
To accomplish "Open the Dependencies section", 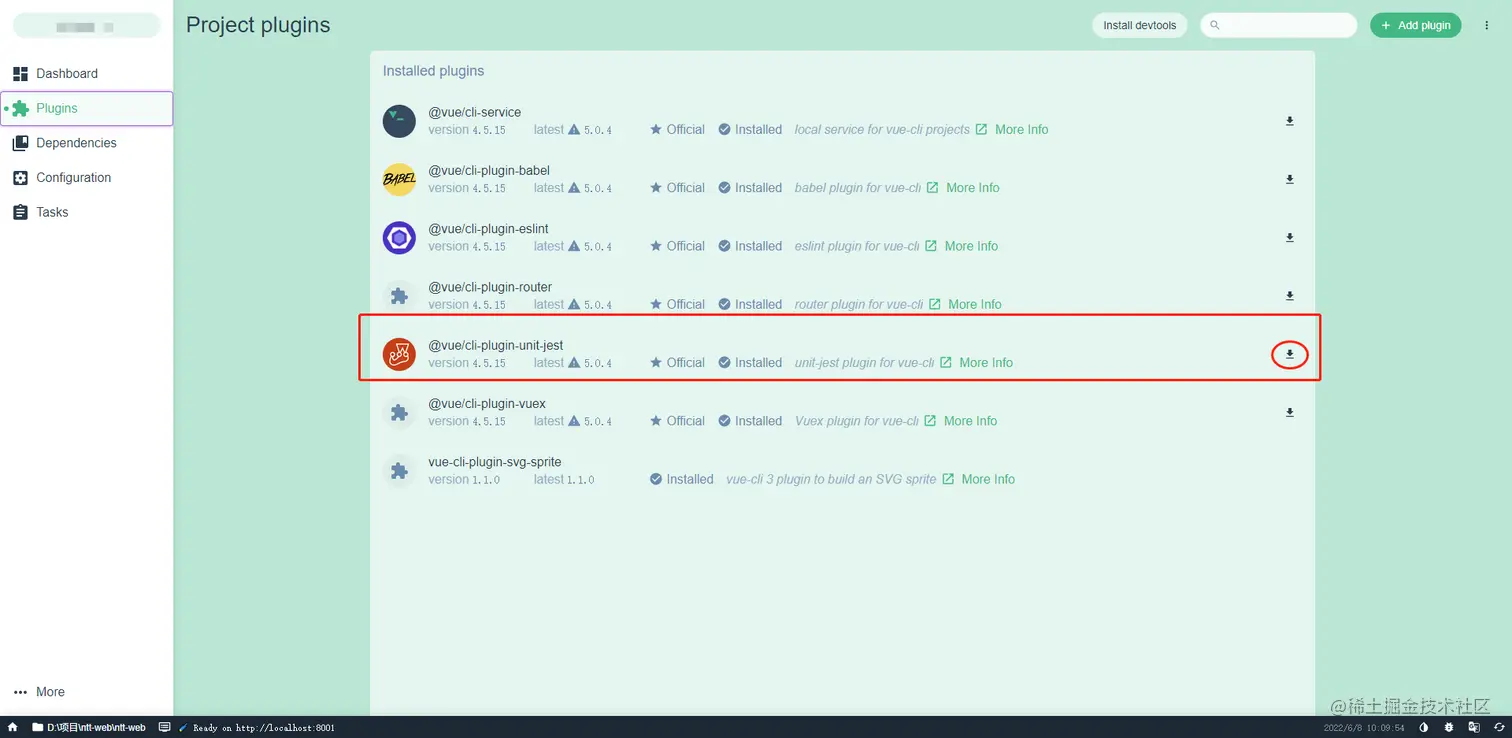I will [x=86, y=143].
